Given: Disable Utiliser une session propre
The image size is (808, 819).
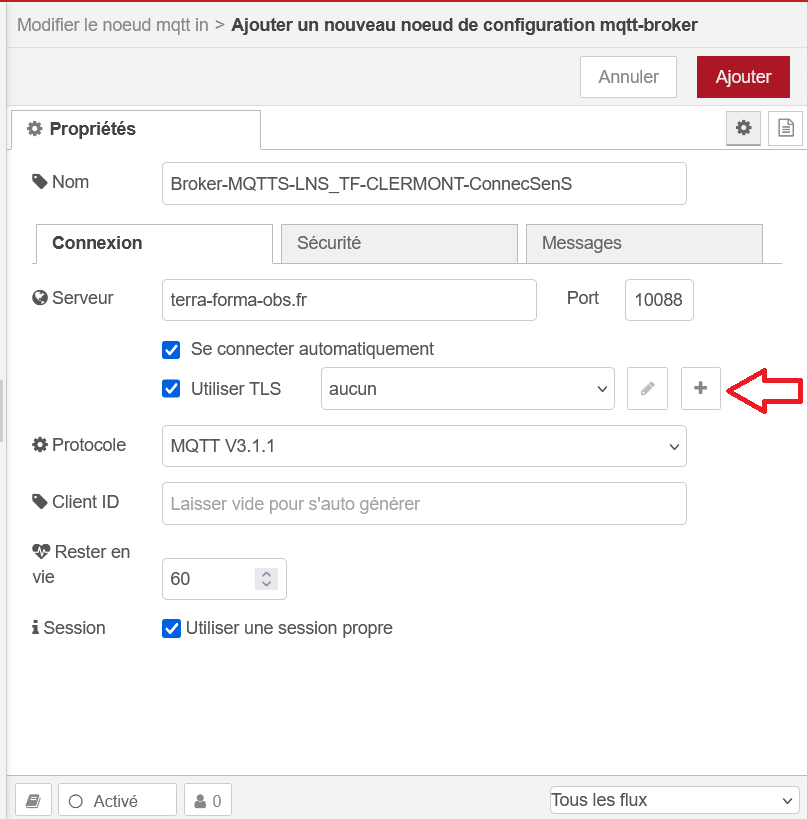Looking at the screenshot, I should pyautogui.click(x=171, y=628).
